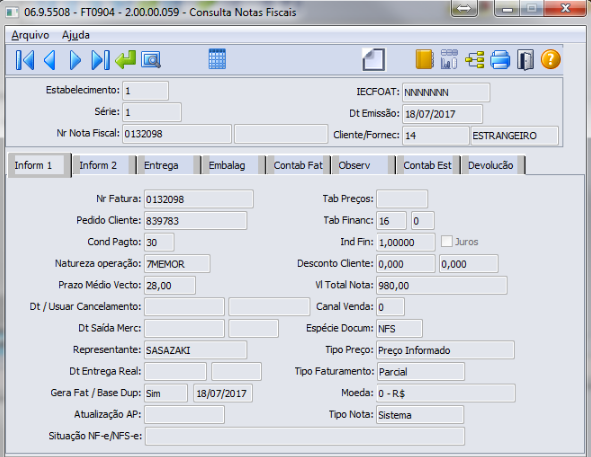Image resolution: width=591 pixels, height=457 pixels.
Task: Click the Dt Emissão field
Action: coord(442,114)
